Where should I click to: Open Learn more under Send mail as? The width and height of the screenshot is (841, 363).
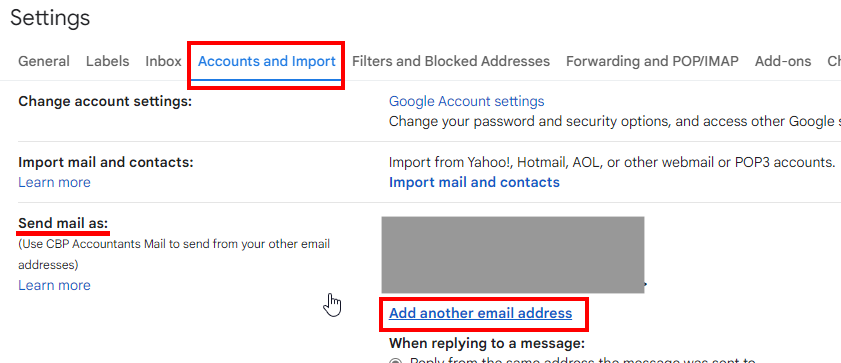click(54, 285)
